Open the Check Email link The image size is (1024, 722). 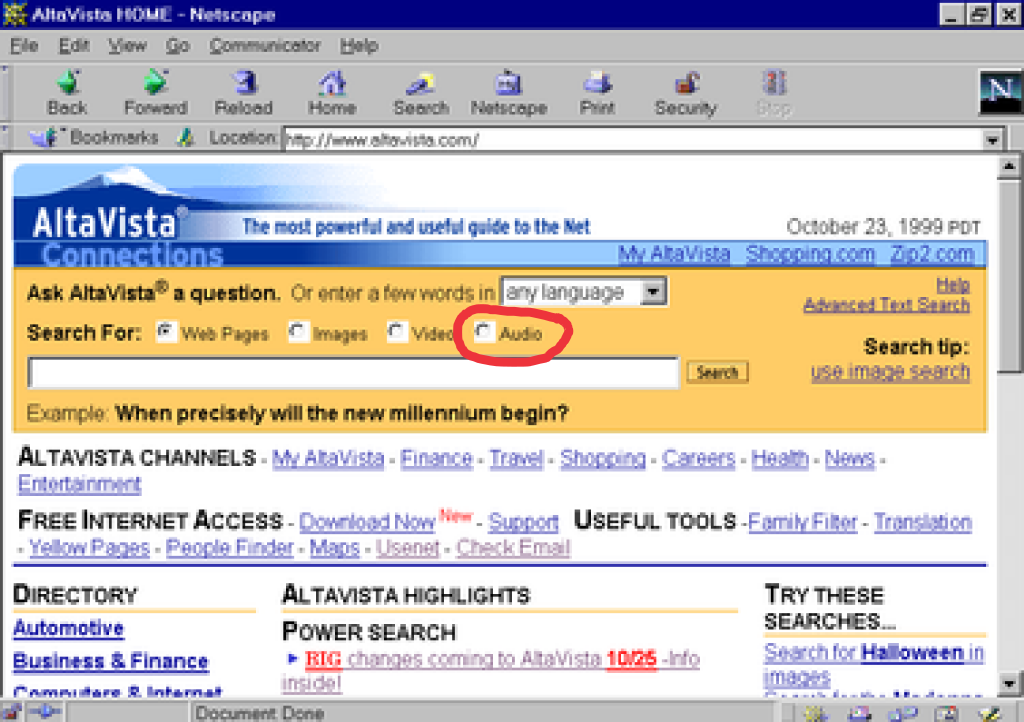(513, 547)
